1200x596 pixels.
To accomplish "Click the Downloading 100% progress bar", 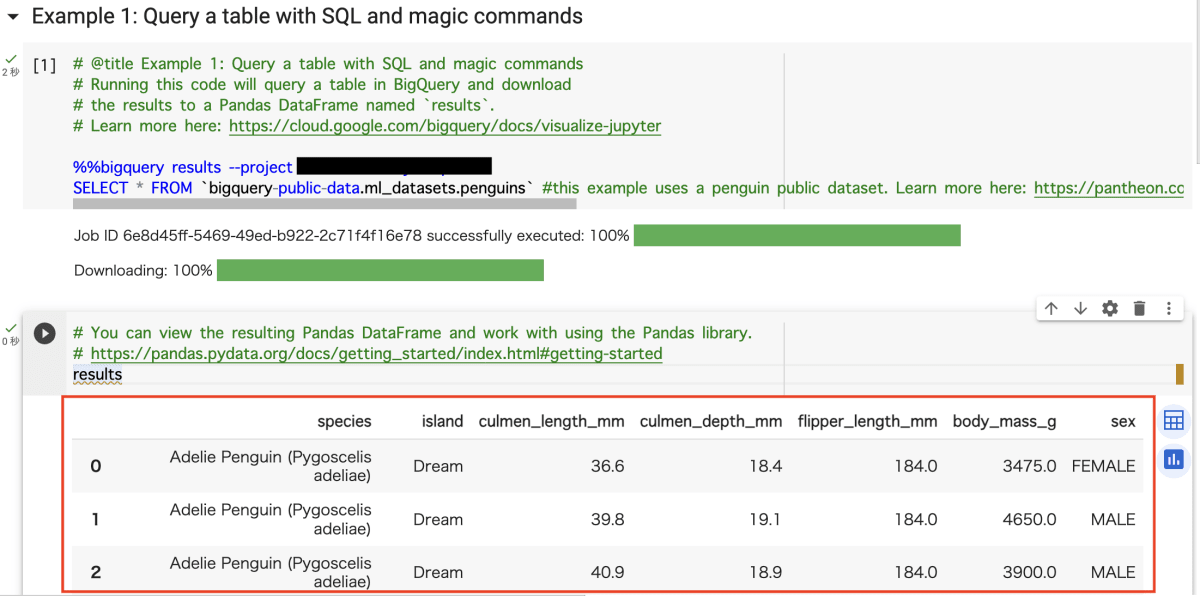I will 380,270.
